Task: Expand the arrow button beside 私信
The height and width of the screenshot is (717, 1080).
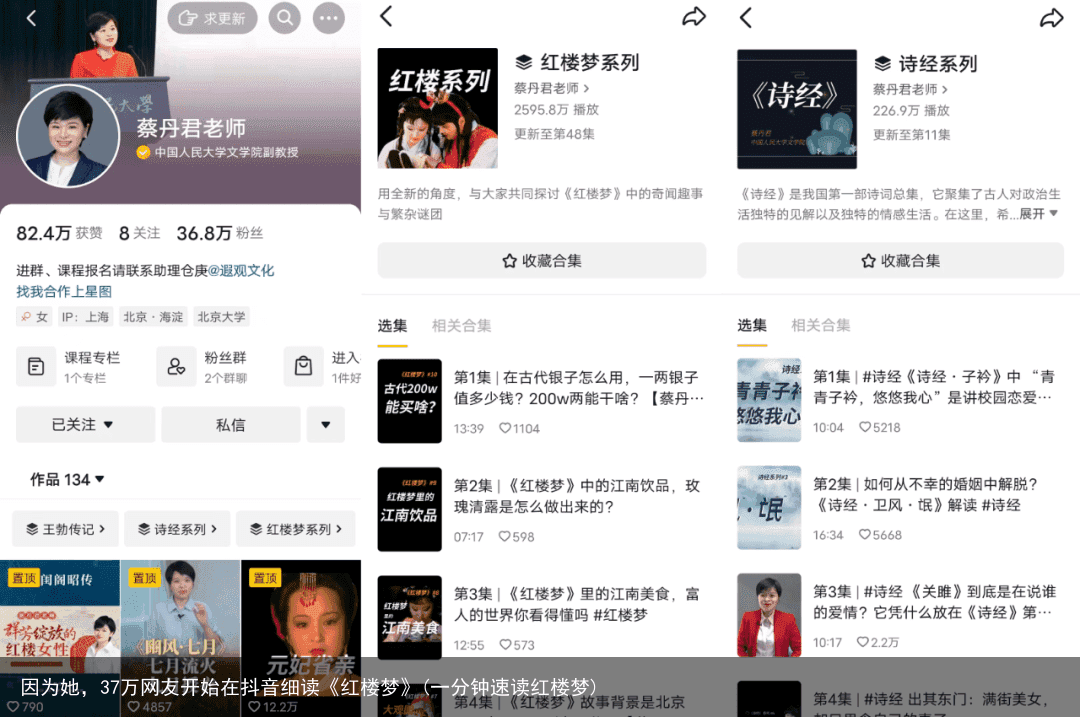Action: [x=326, y=425]
